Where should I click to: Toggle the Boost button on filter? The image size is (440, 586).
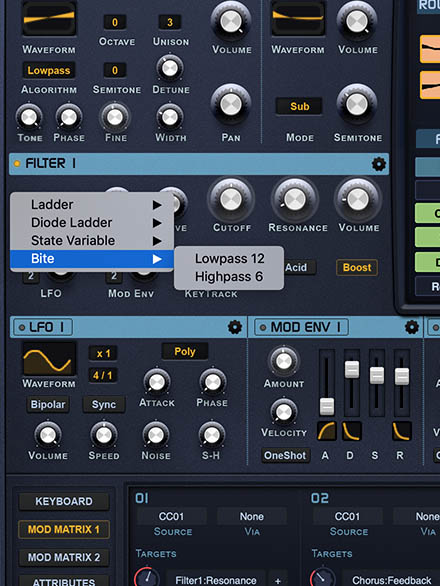[357, 268]
